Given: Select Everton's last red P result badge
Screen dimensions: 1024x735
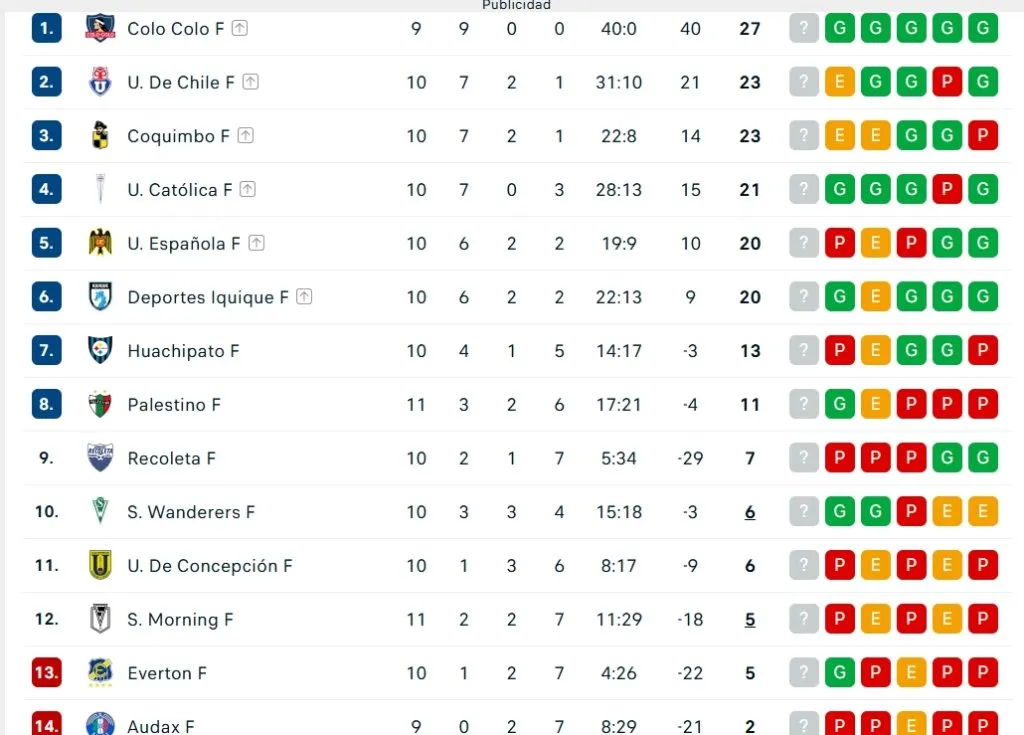Looking at the screenshot, I should (x=983, y=673).
